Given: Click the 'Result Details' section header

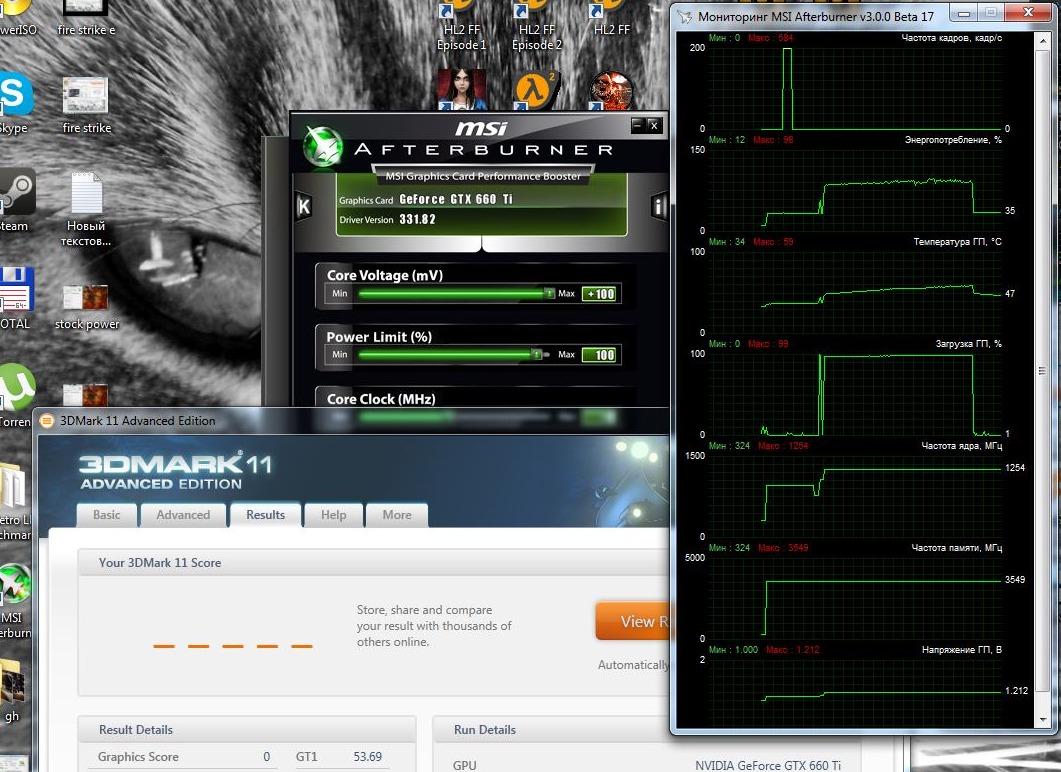Looking at the screenshot, I should [x=135, y=729].
